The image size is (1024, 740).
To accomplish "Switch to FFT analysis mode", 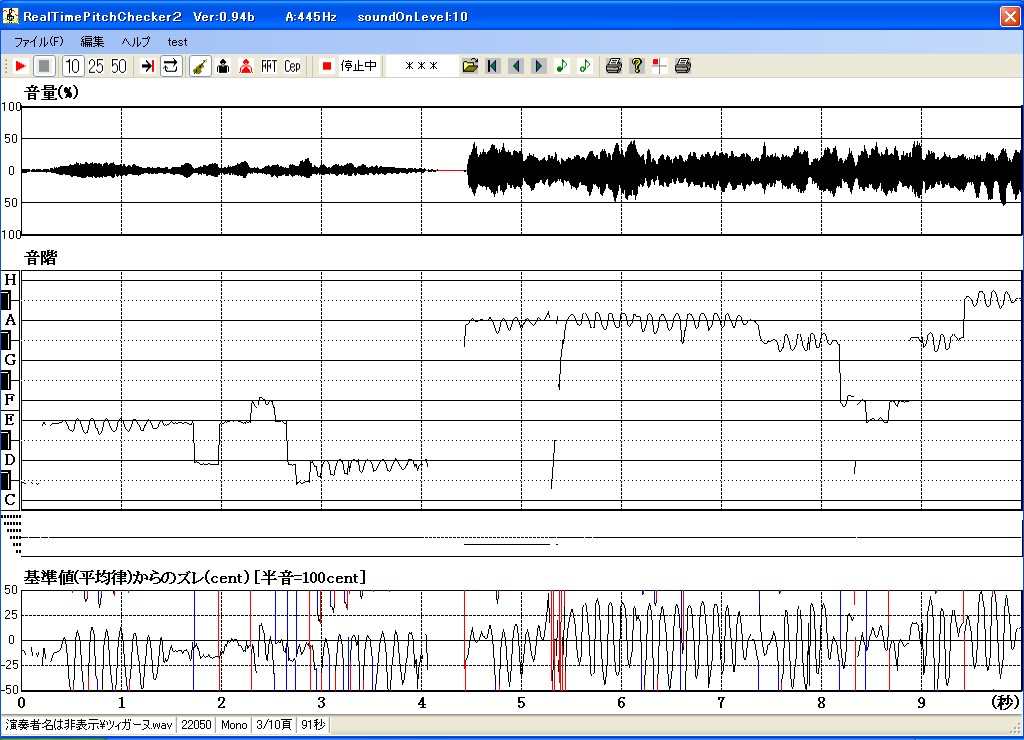I will (269, 66).
